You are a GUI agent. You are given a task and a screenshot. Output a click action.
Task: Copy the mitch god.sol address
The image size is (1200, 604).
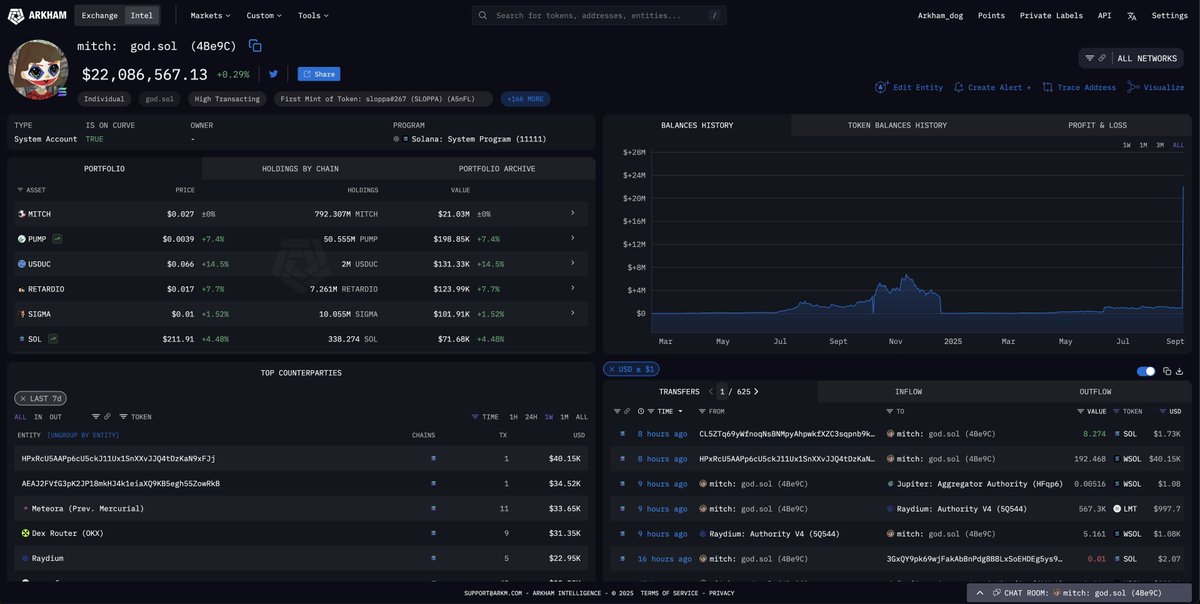tap(255, 46)
